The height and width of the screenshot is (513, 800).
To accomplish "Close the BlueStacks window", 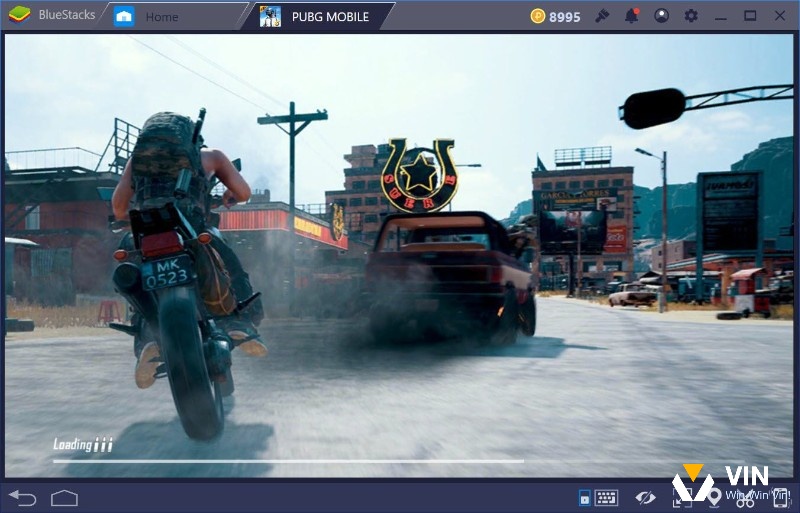I will click(780, 16).
